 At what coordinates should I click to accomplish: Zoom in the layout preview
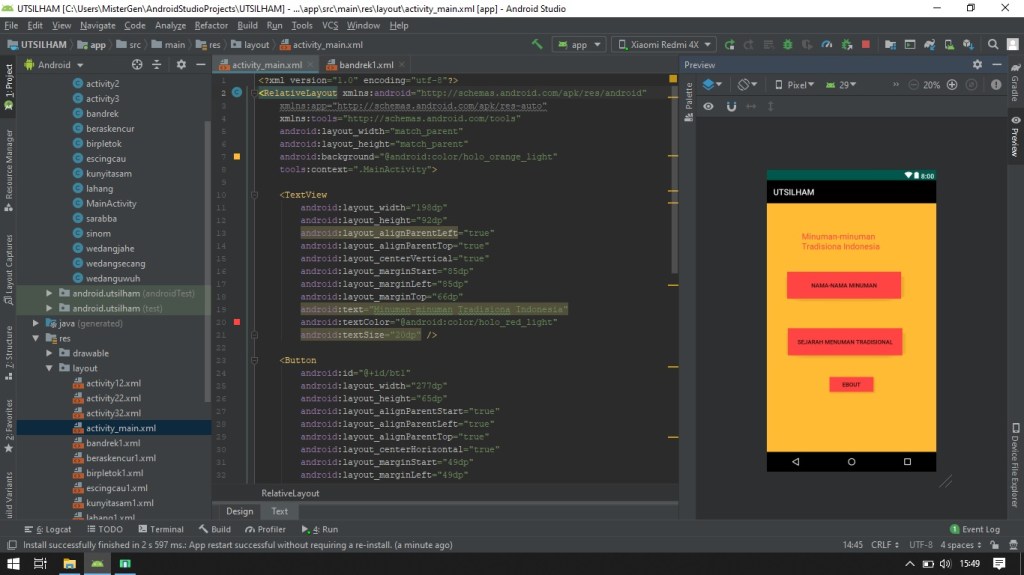[x=951, y=85]
